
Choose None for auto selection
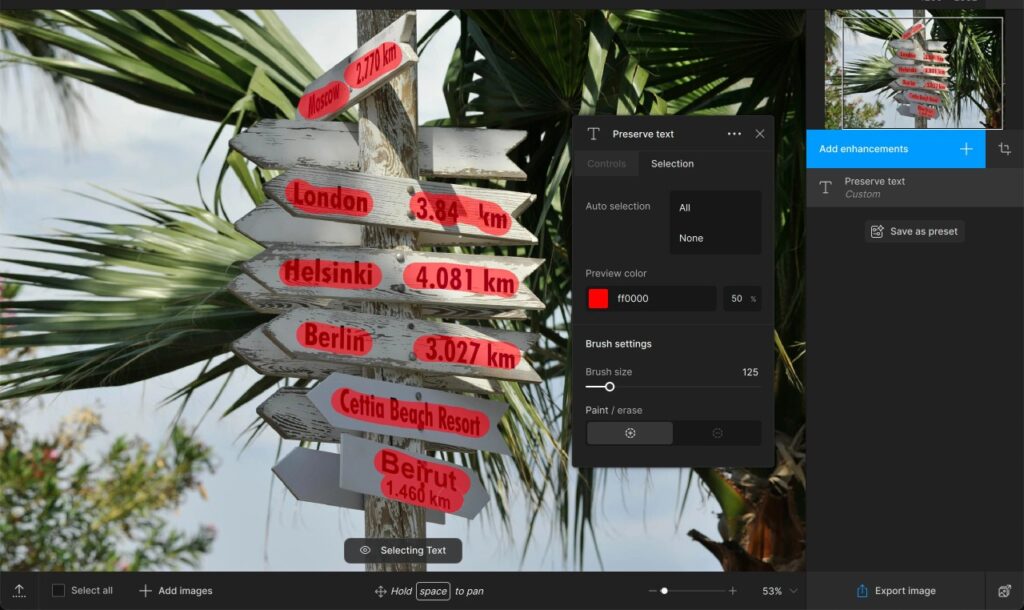pyautogui.click(x=715, y=238)
